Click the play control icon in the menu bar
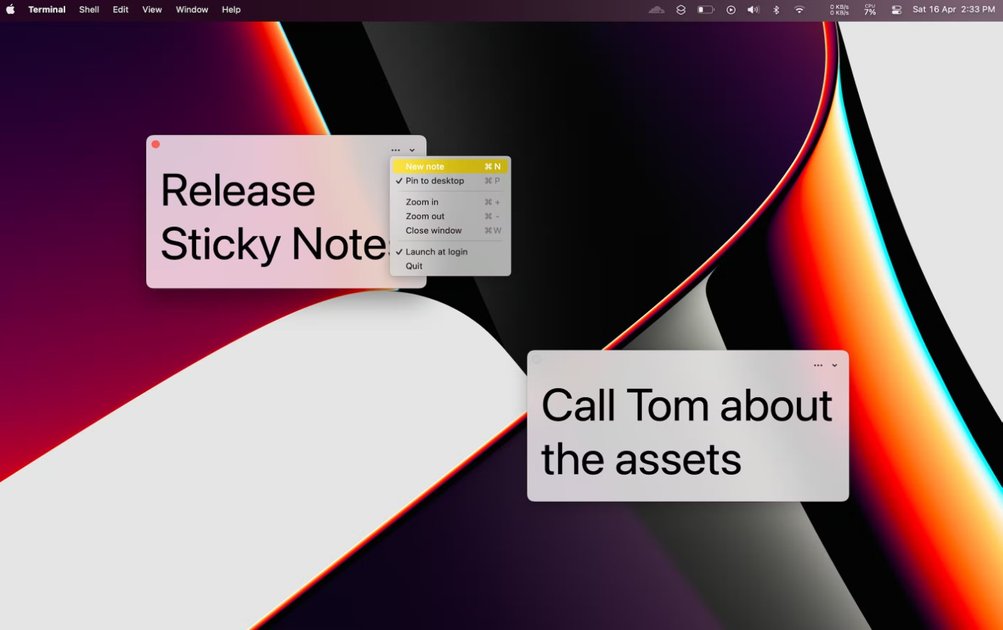The height and width of the screenshot is (630, 1003). 729,9
